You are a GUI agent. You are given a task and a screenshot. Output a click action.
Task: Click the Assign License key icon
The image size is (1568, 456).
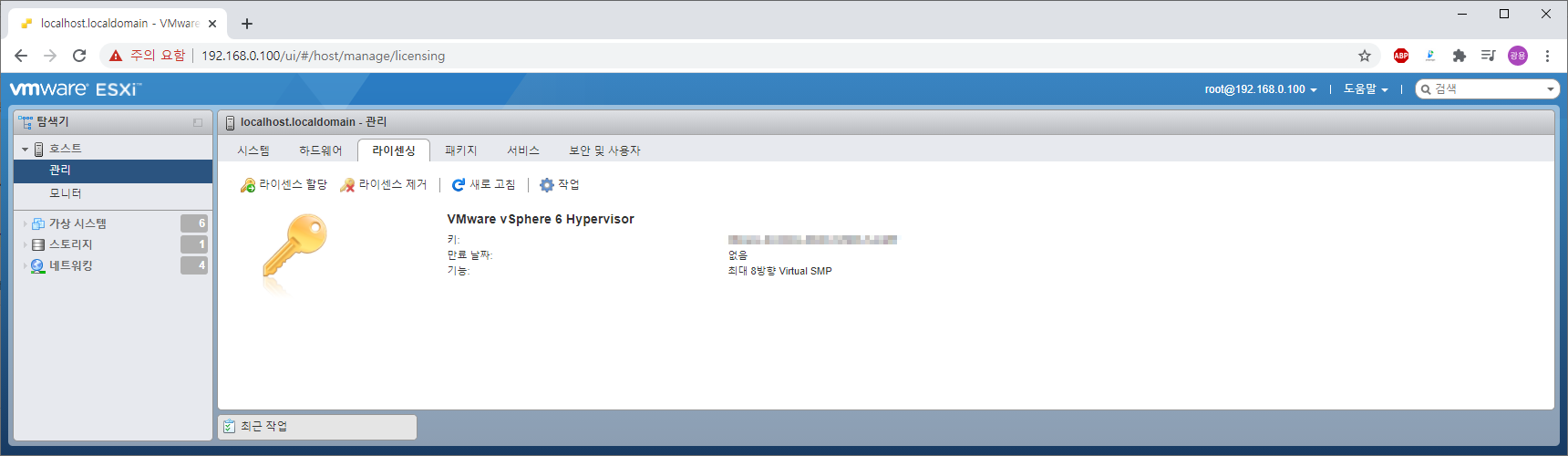point(247,185)
